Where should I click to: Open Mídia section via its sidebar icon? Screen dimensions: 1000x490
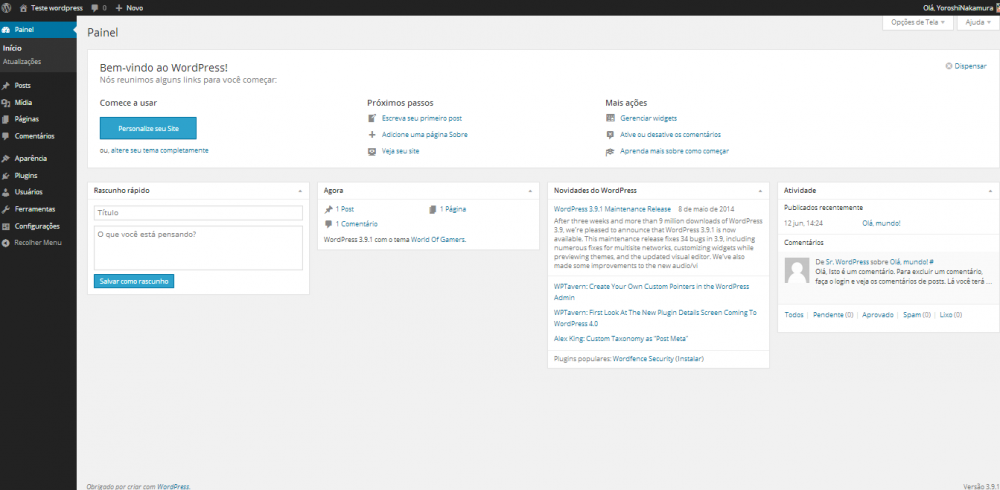(7, 102)
